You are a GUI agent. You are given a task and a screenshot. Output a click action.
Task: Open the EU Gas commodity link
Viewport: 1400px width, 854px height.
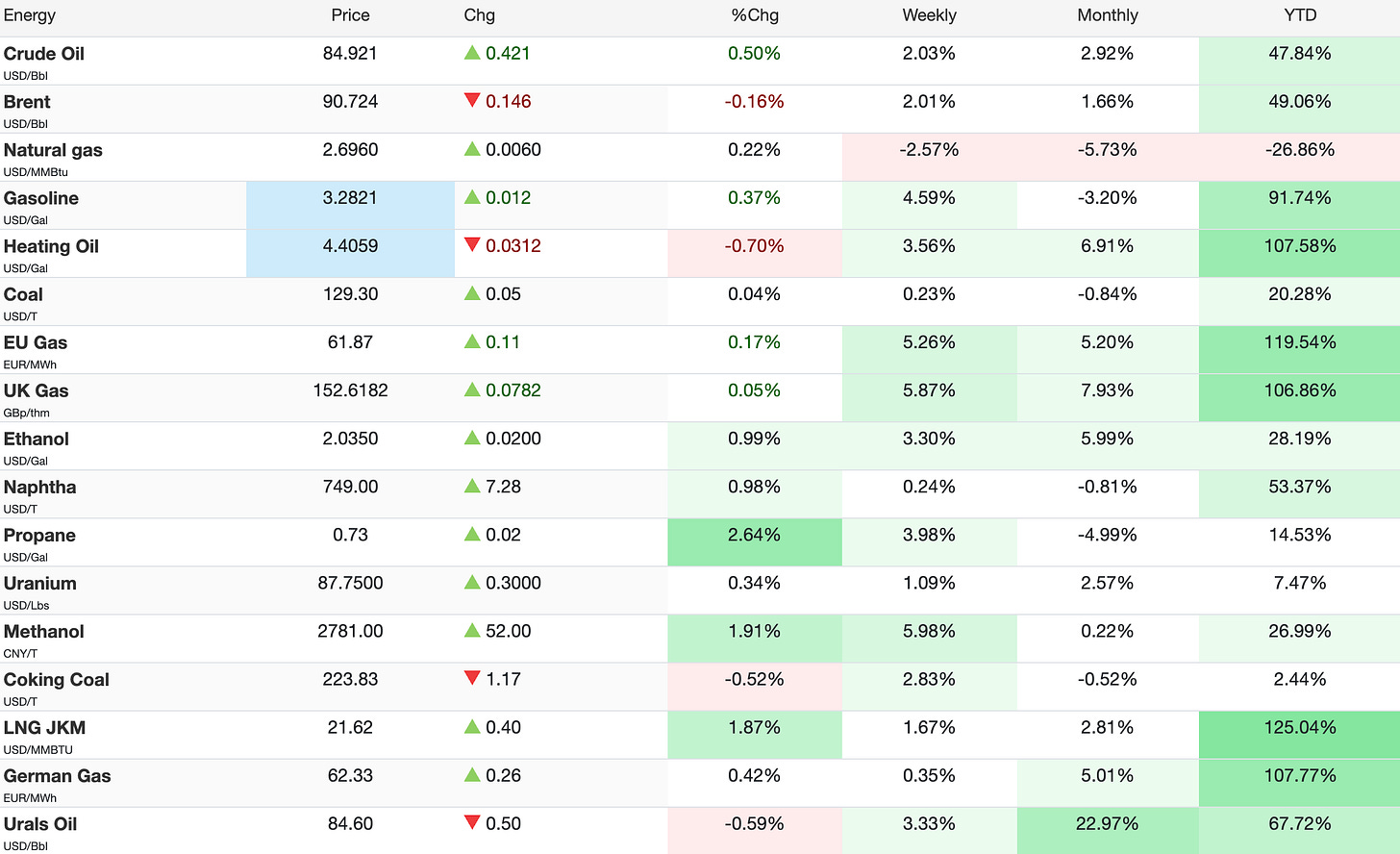click(36, 342)
